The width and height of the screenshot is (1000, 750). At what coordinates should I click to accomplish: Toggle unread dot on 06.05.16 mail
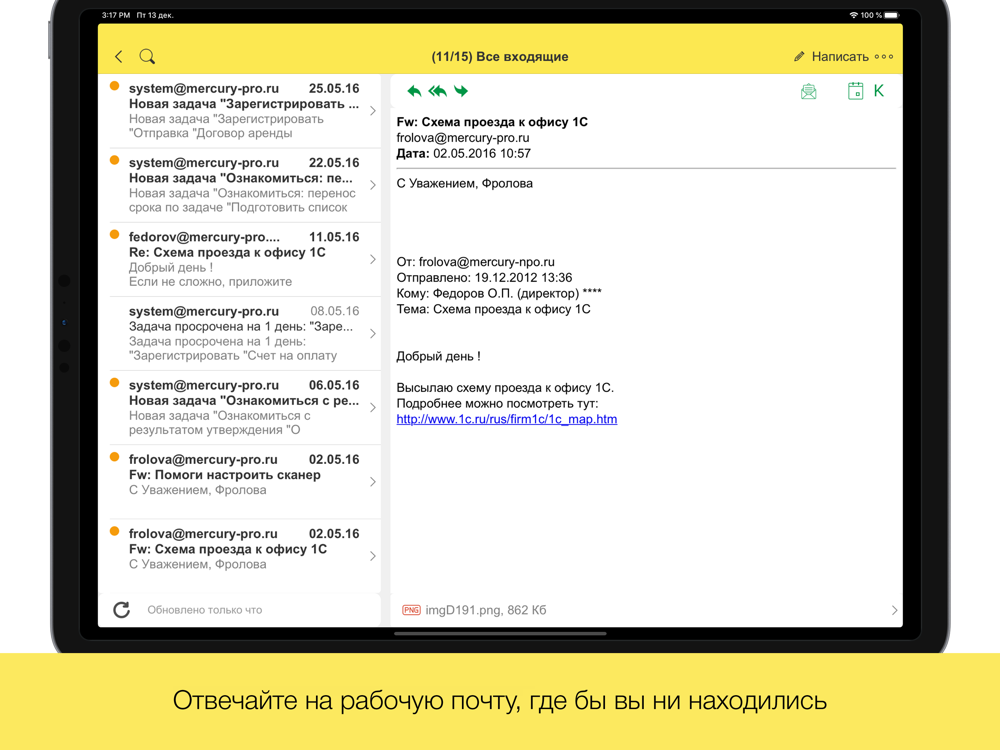114,383
